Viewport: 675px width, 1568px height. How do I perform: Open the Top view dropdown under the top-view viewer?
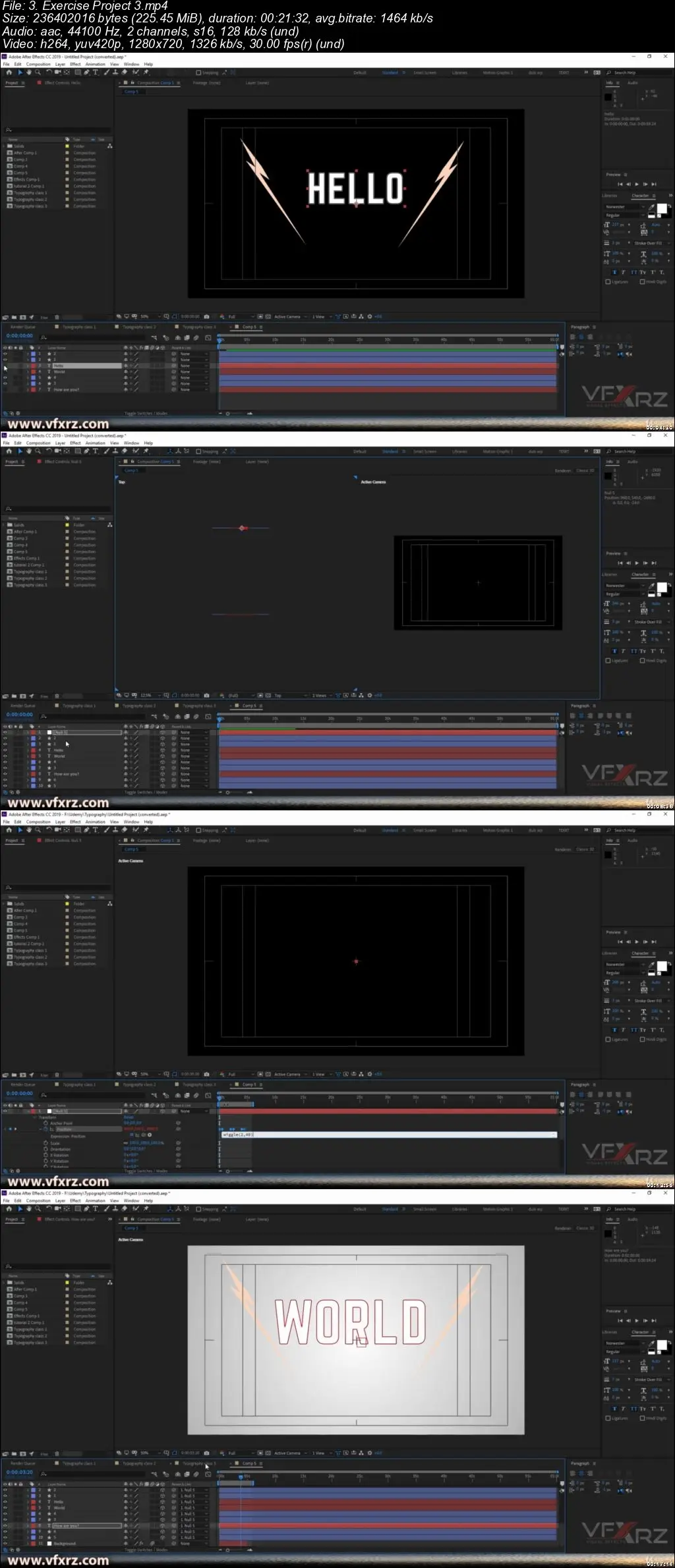(x=291, y=695)
